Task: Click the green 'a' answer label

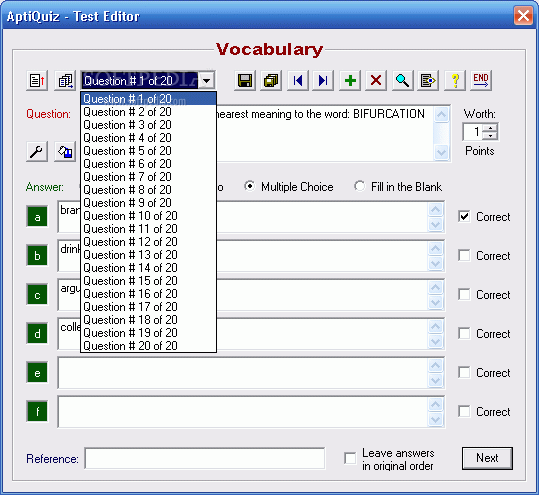Action: tap(37, 217)
